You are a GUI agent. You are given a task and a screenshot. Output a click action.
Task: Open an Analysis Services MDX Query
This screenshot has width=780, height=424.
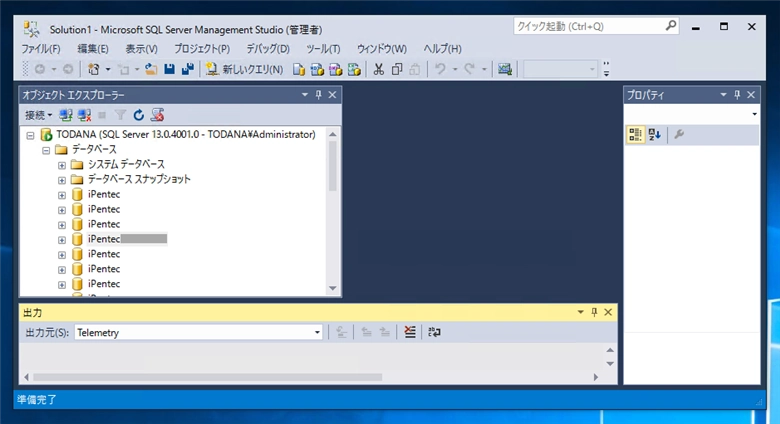(x=317, y=69)
